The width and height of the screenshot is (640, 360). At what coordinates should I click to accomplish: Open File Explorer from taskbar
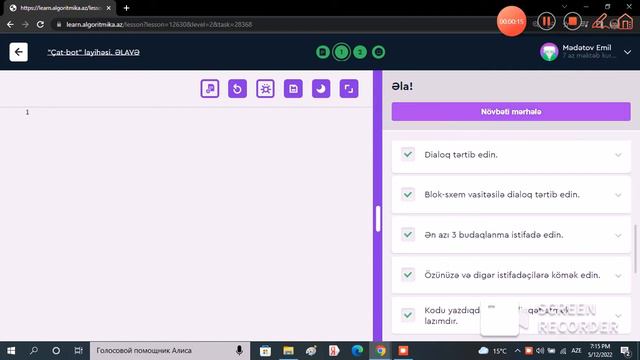288,351
